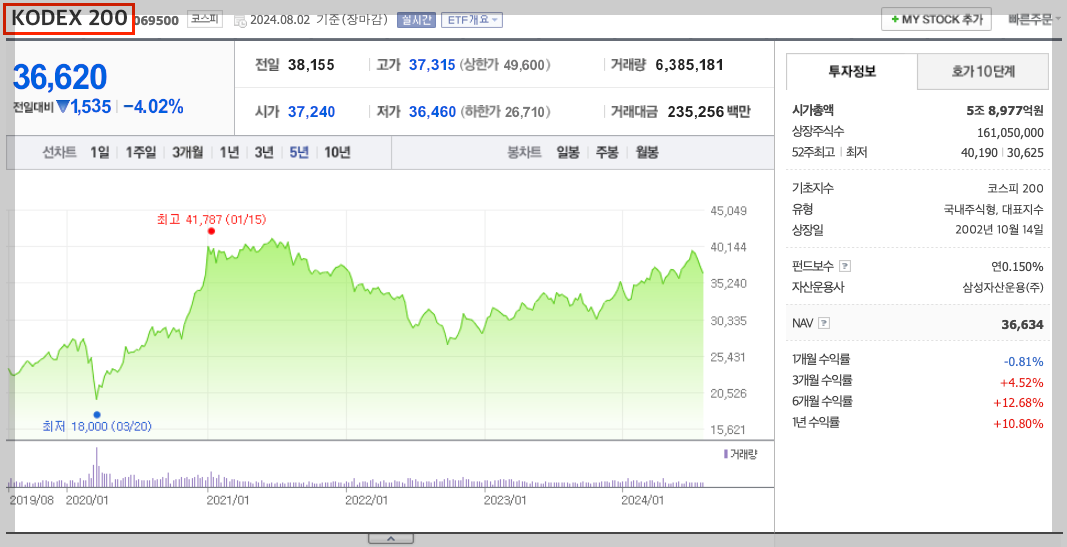Click the blue 최저 18,000 chart marker
Image resolution: width=1067 pixels, height=547 pixels.
[x=97, y=414]
